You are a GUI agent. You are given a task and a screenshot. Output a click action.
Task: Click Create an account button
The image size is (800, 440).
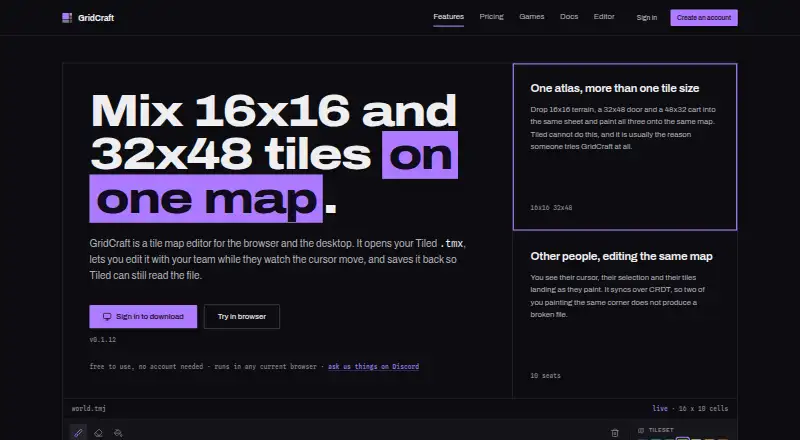coord(704,17)
